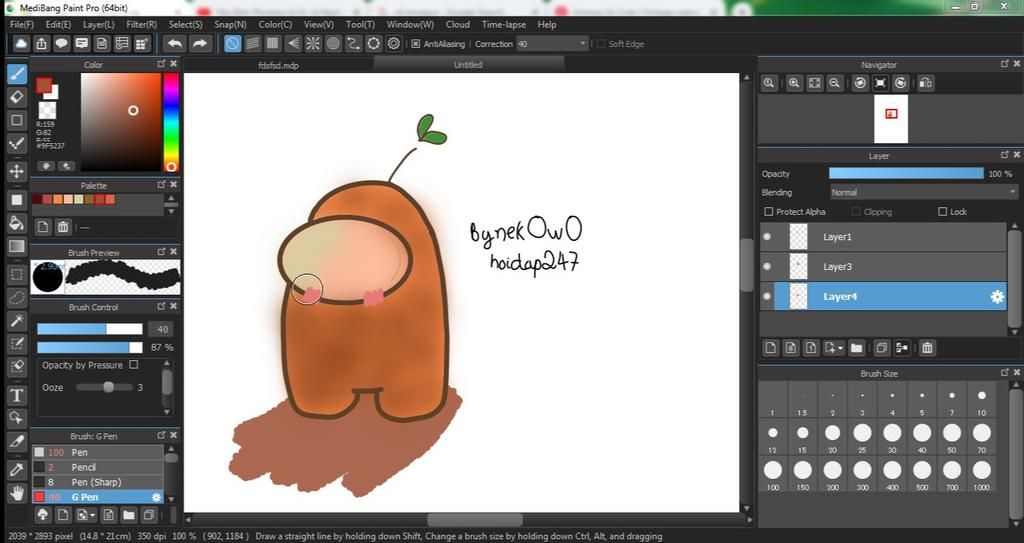Switch to the fdsfsd.mdp tab
Image resolution: width=1024 pixels, height=543 pixels.
[x=279, y=65]
